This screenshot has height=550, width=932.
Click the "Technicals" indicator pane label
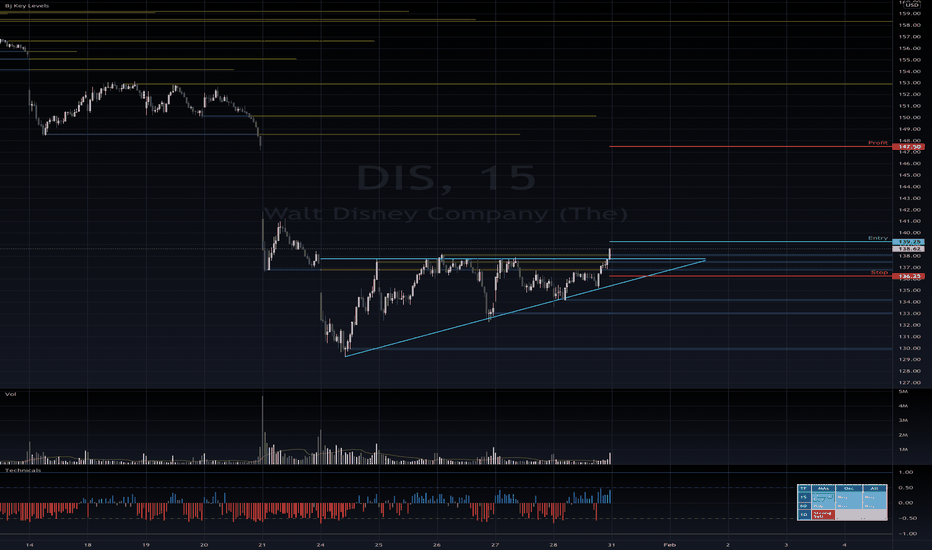pyautogui.click(x=23, y=470)
